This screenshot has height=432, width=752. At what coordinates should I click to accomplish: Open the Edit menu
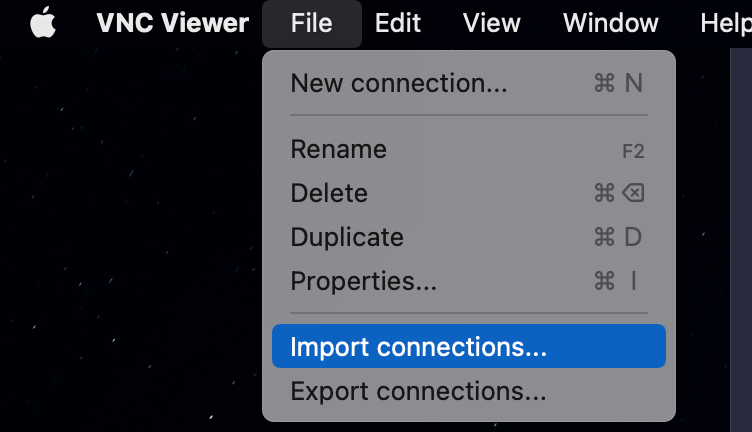tap(397, 23)
